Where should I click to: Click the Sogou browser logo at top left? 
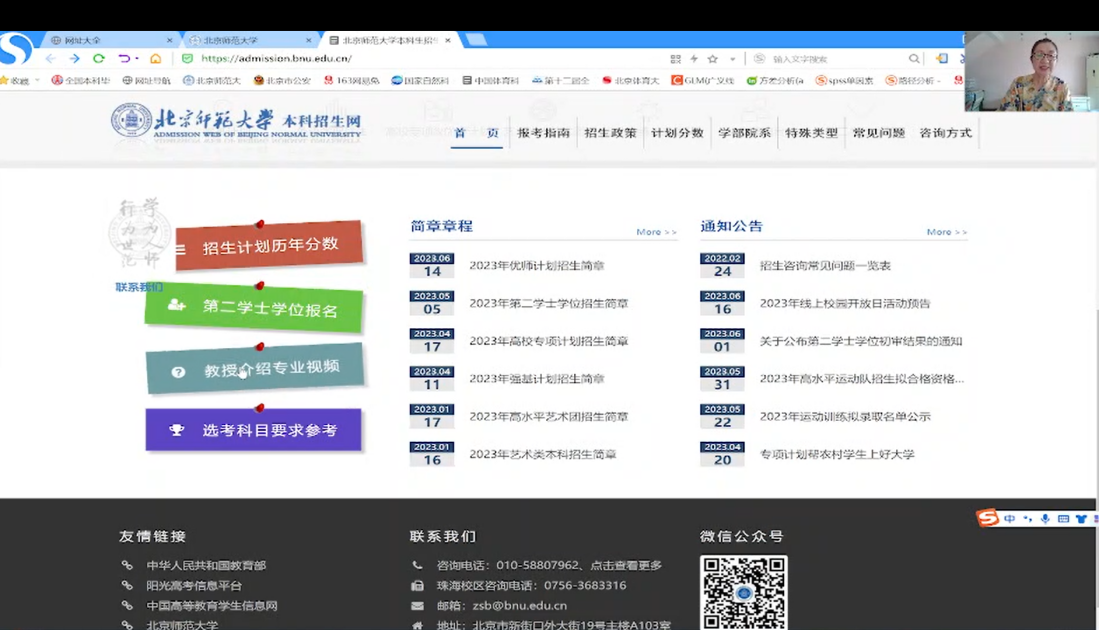point(16,48)
